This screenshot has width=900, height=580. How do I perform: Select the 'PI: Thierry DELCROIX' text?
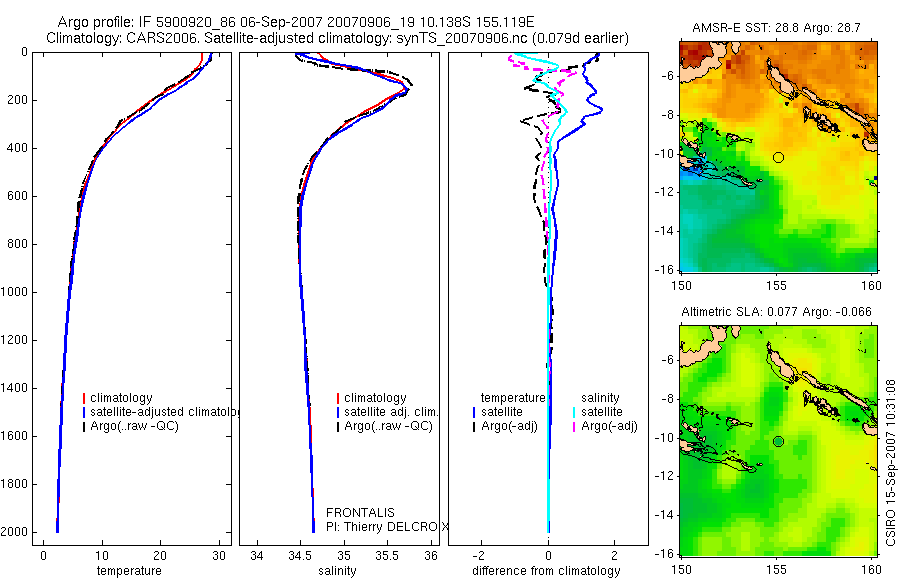pos(388,527)
